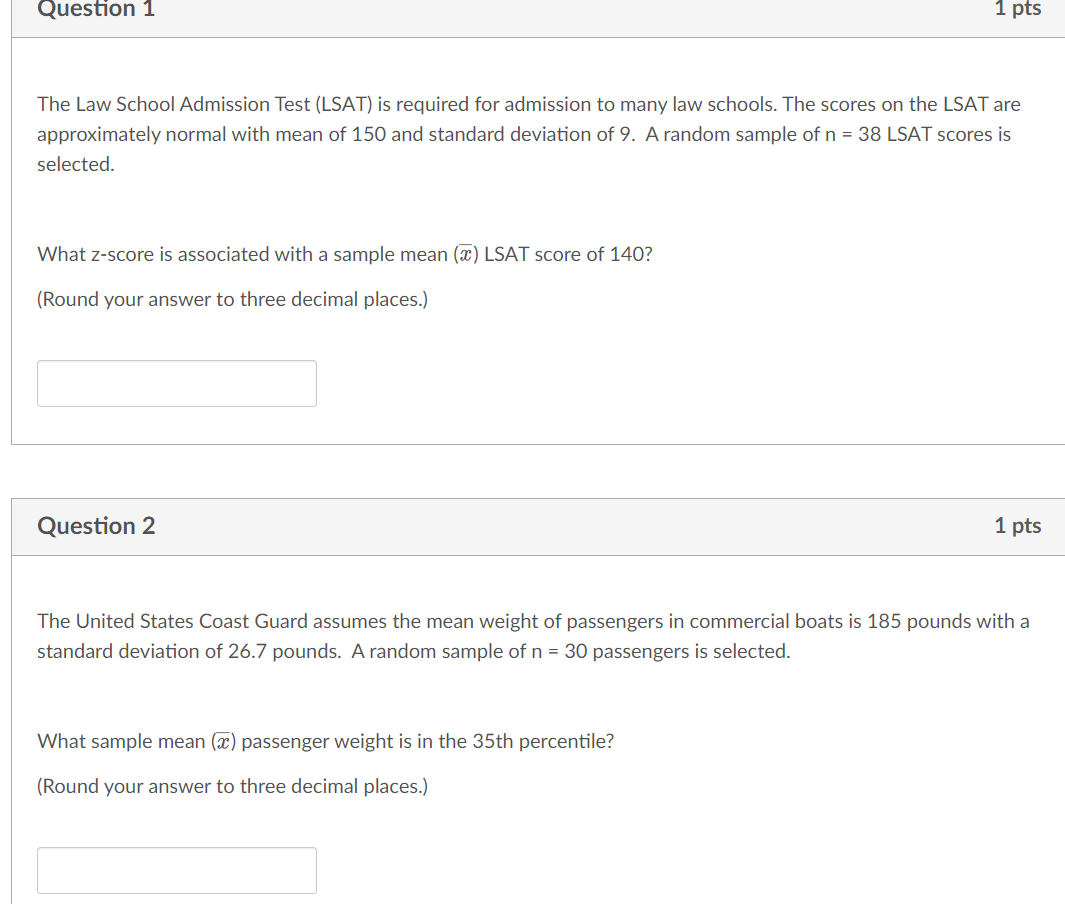The width and height of the screenshot is (1065, 904).
Task: Select the Question 1 header
Action: coord(95,10)
